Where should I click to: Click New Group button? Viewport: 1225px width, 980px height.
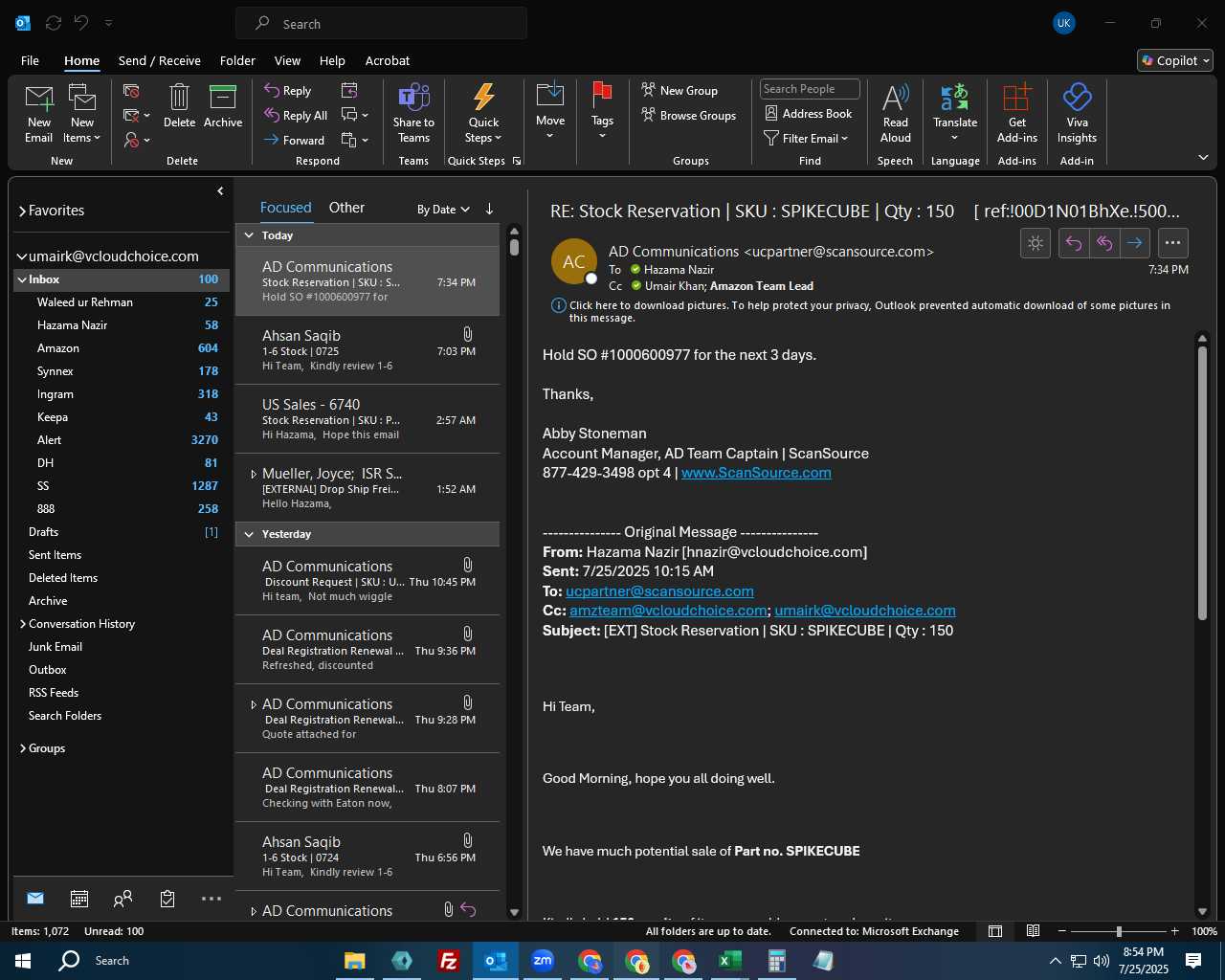click(x=679, y=90)
